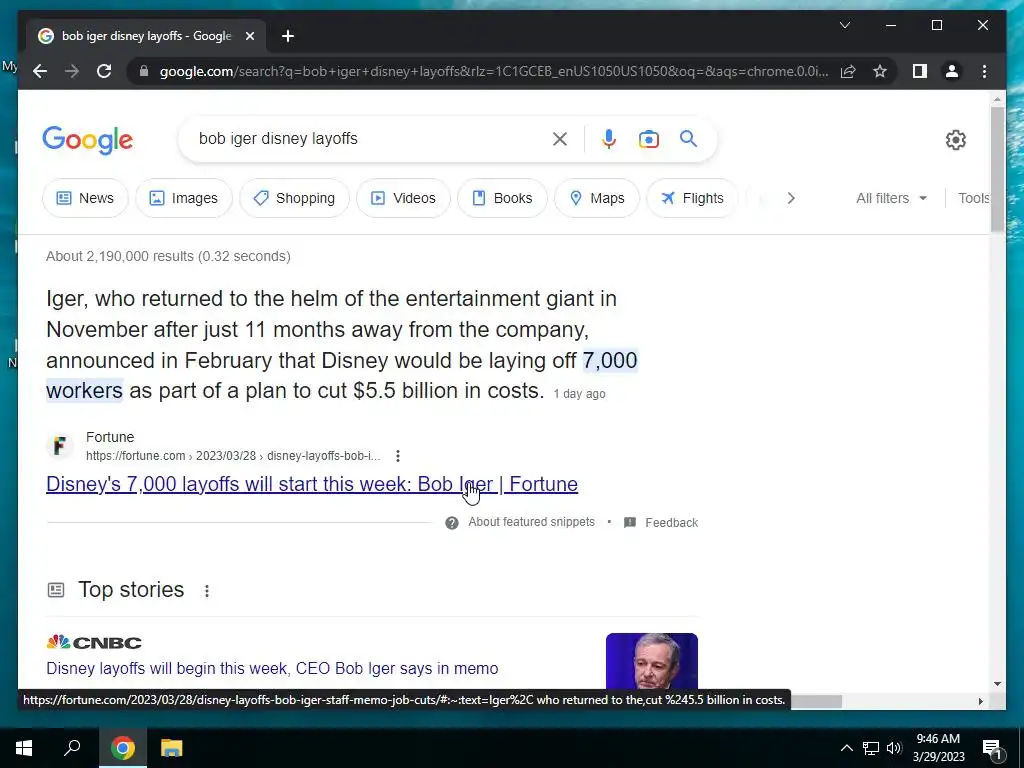Screen dimensions: 1024x768
Task: Open the Chrome profile menu
Action: [952, 71]
